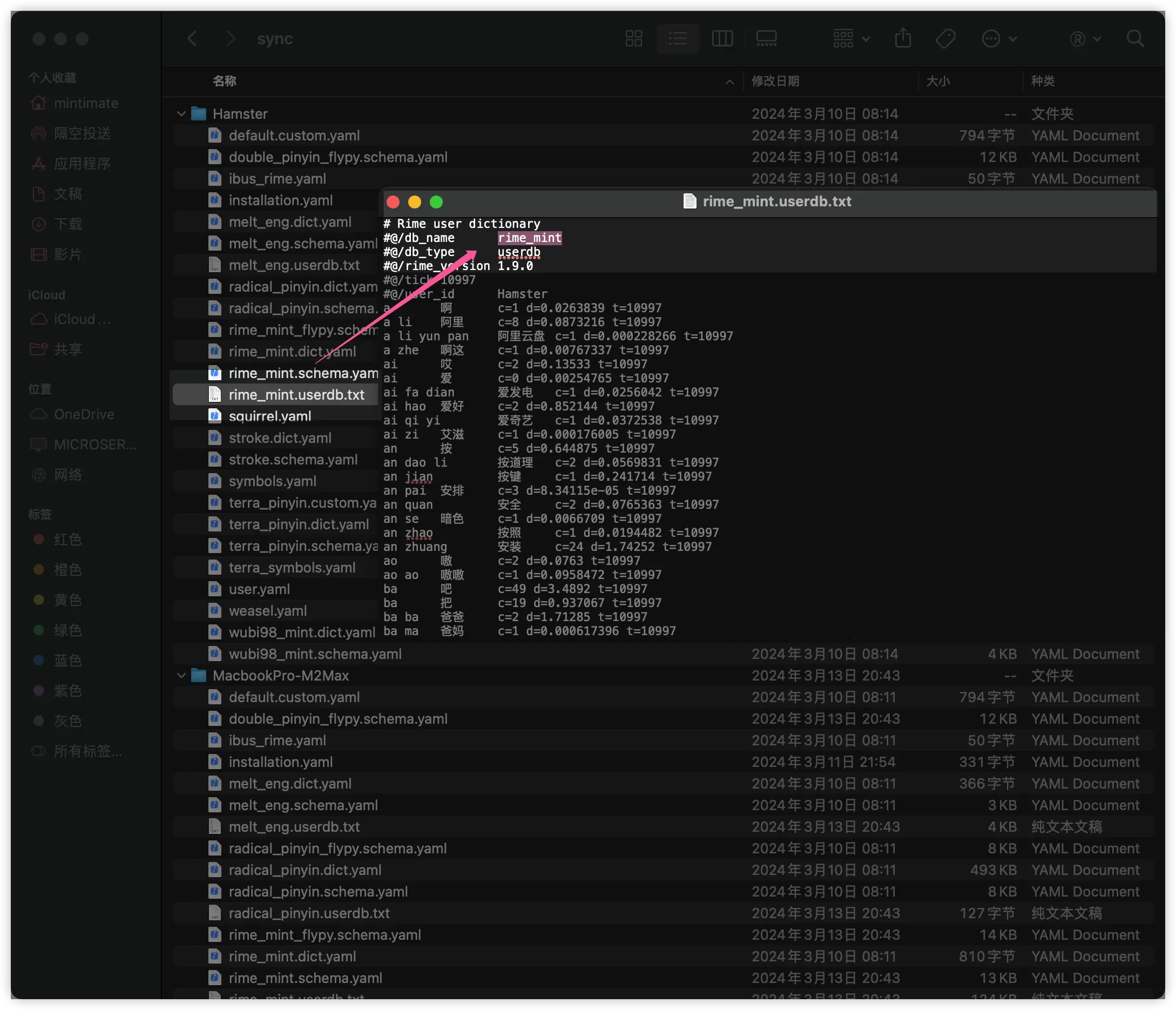Image resolution: width=1176 pixels, height=1010 pixels.
Task: Open mintimate home in sidebar
Action: (85, 103)
